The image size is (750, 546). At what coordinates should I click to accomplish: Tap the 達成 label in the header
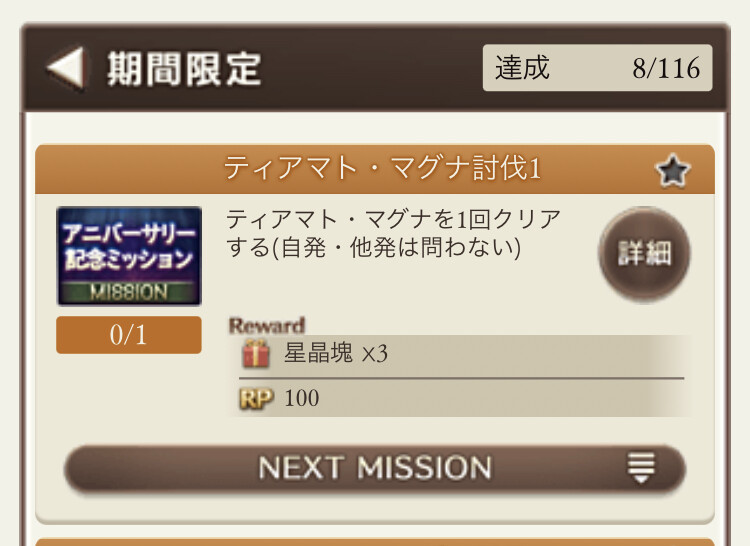(x=523, y=69)
